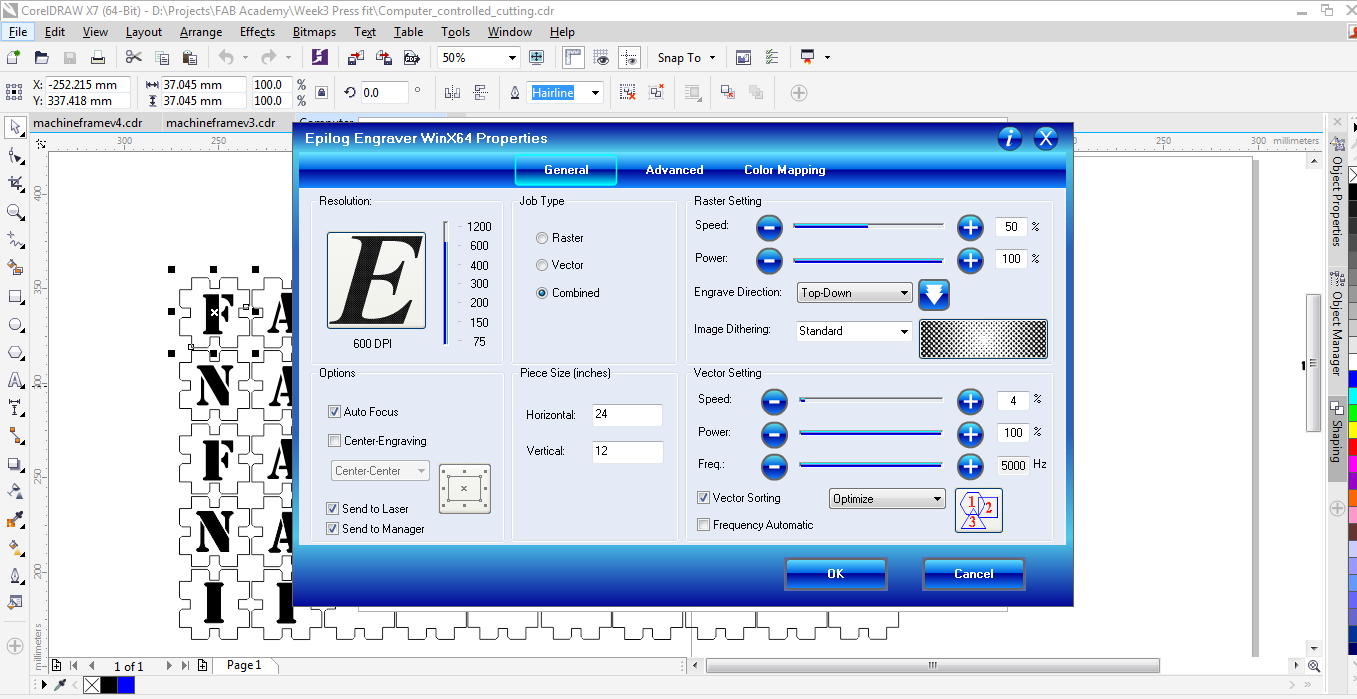Select the Color Eyedropper tool
1357x699 pixels.
point(15,520)
